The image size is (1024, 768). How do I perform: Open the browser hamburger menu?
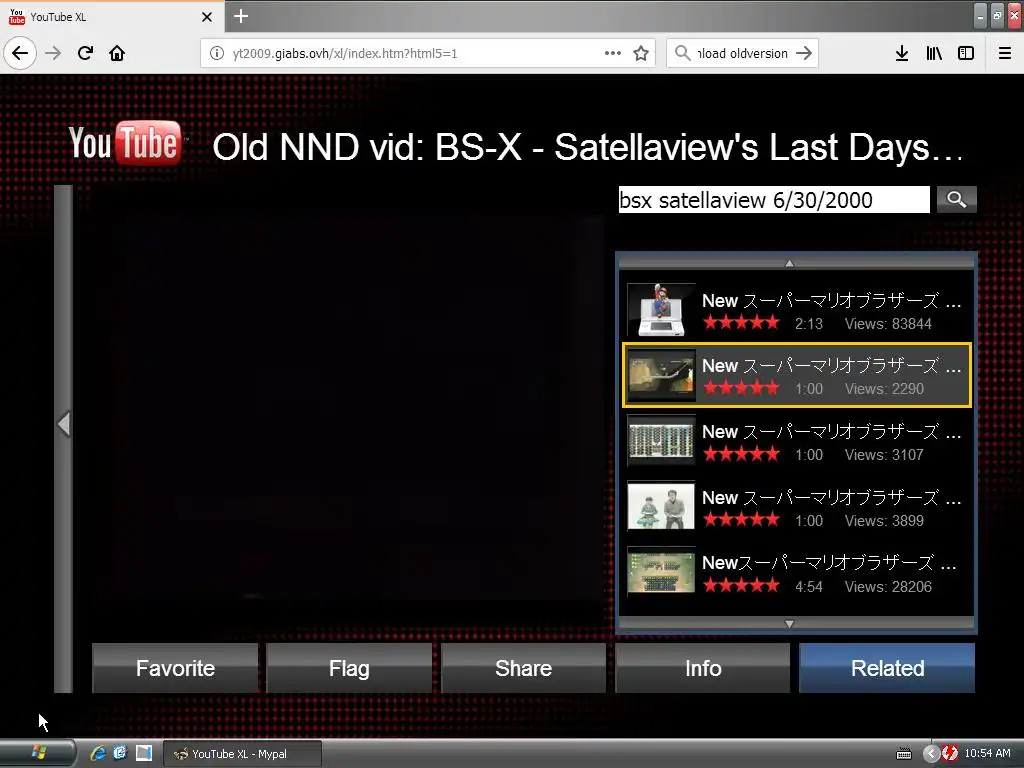(x=1005, y=53)
